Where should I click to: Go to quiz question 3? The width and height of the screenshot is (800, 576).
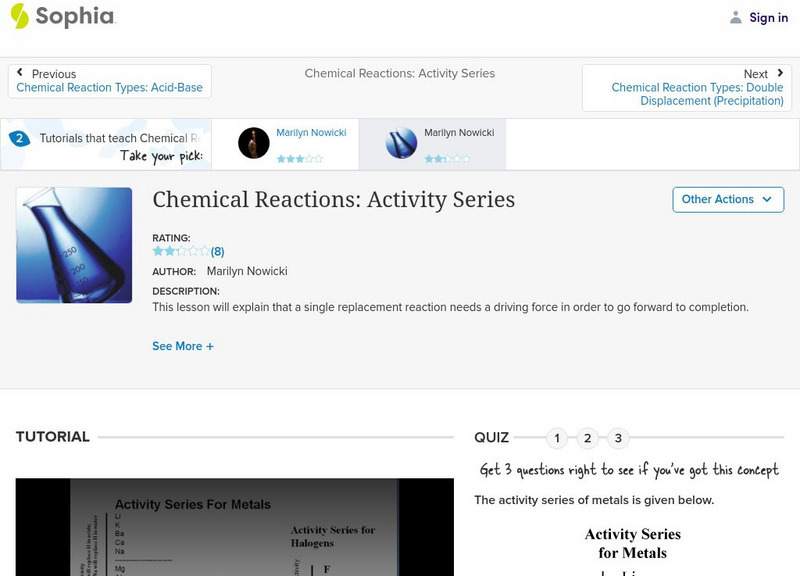618,438
